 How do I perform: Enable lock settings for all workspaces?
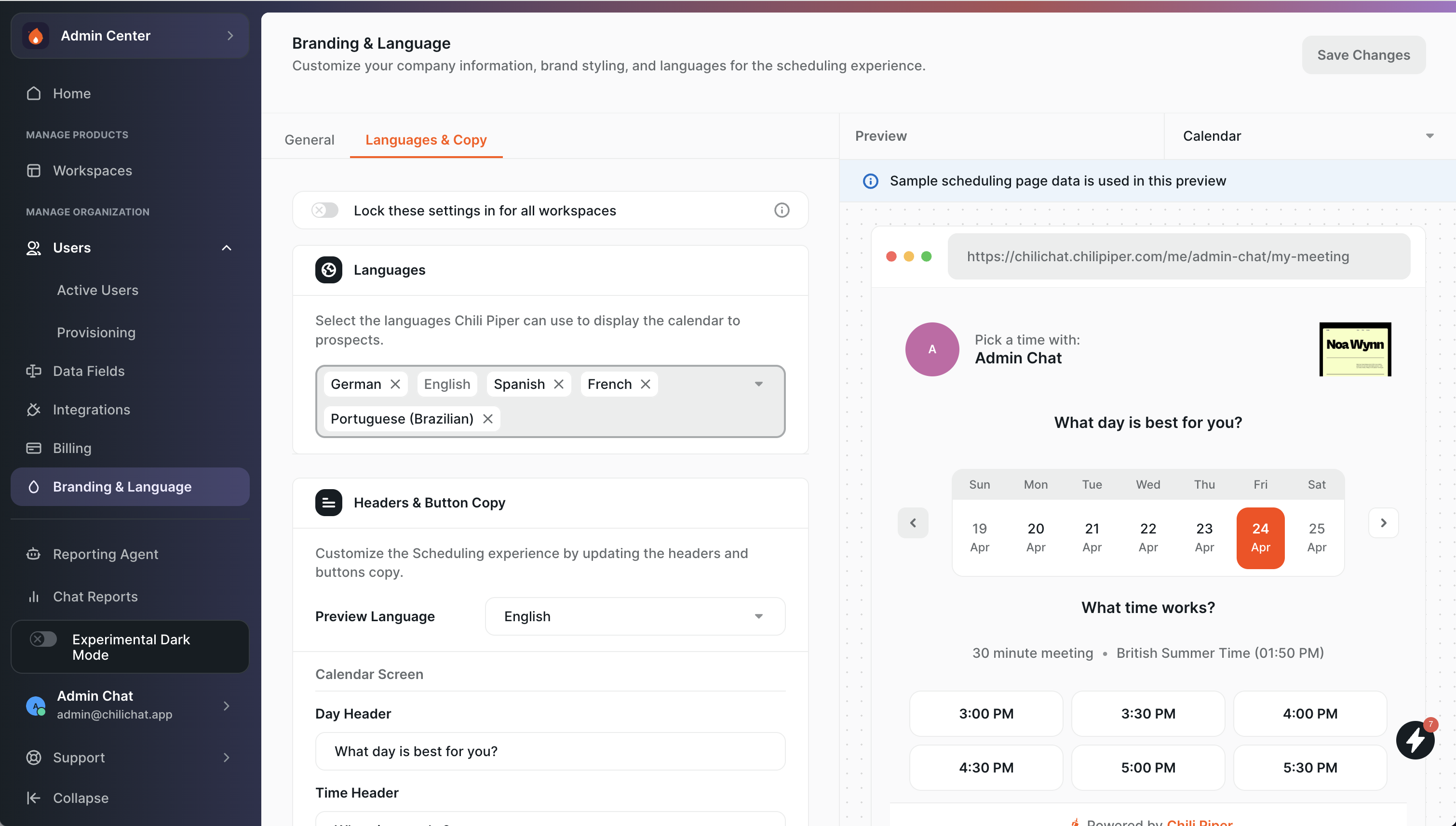324,210
